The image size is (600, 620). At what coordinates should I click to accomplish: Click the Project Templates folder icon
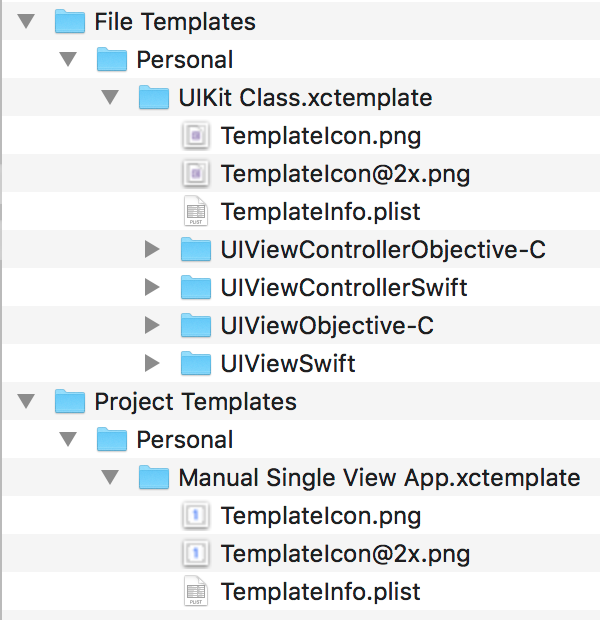coord(69,401)
